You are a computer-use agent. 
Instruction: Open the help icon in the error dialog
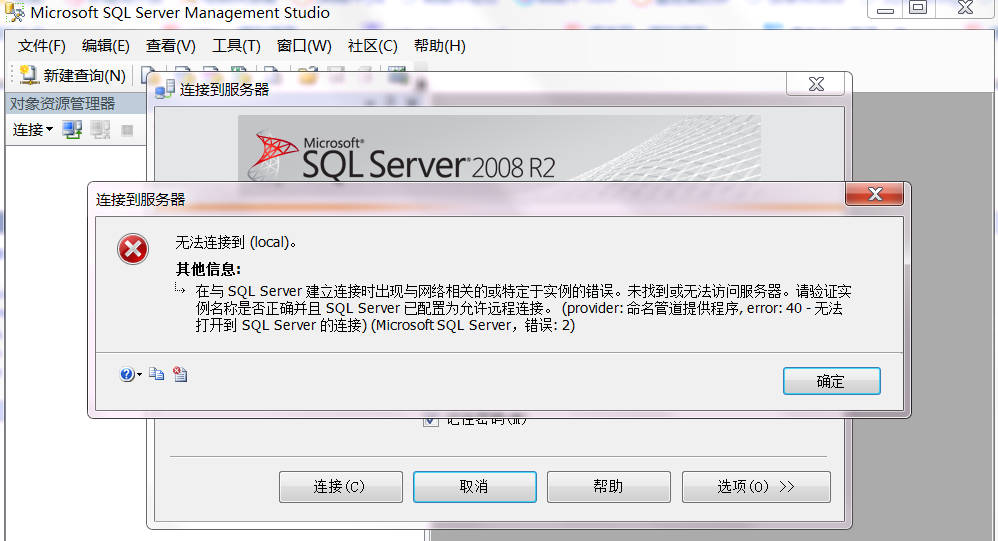[127, 374]
